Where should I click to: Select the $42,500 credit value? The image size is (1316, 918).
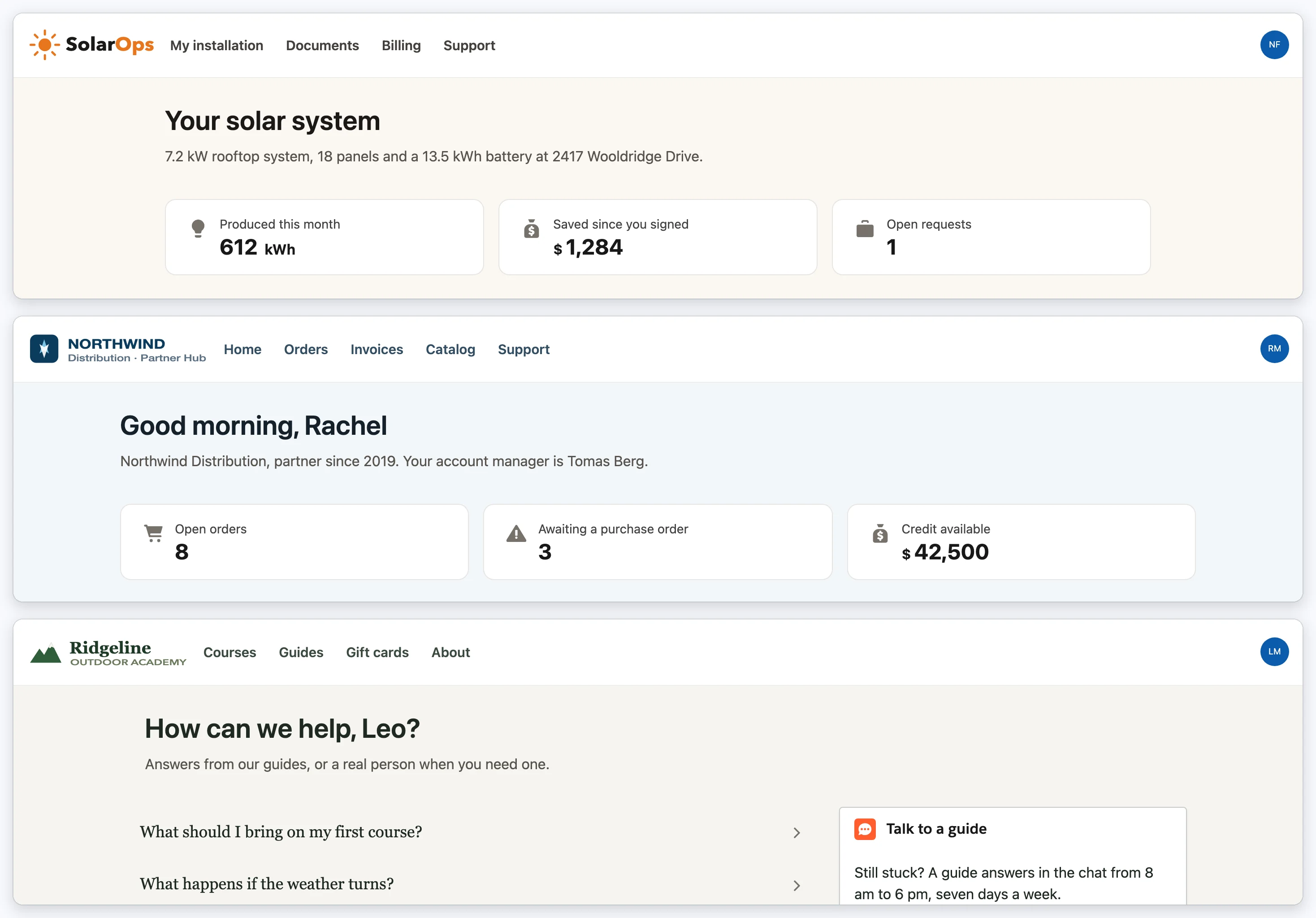click(944, 552)
